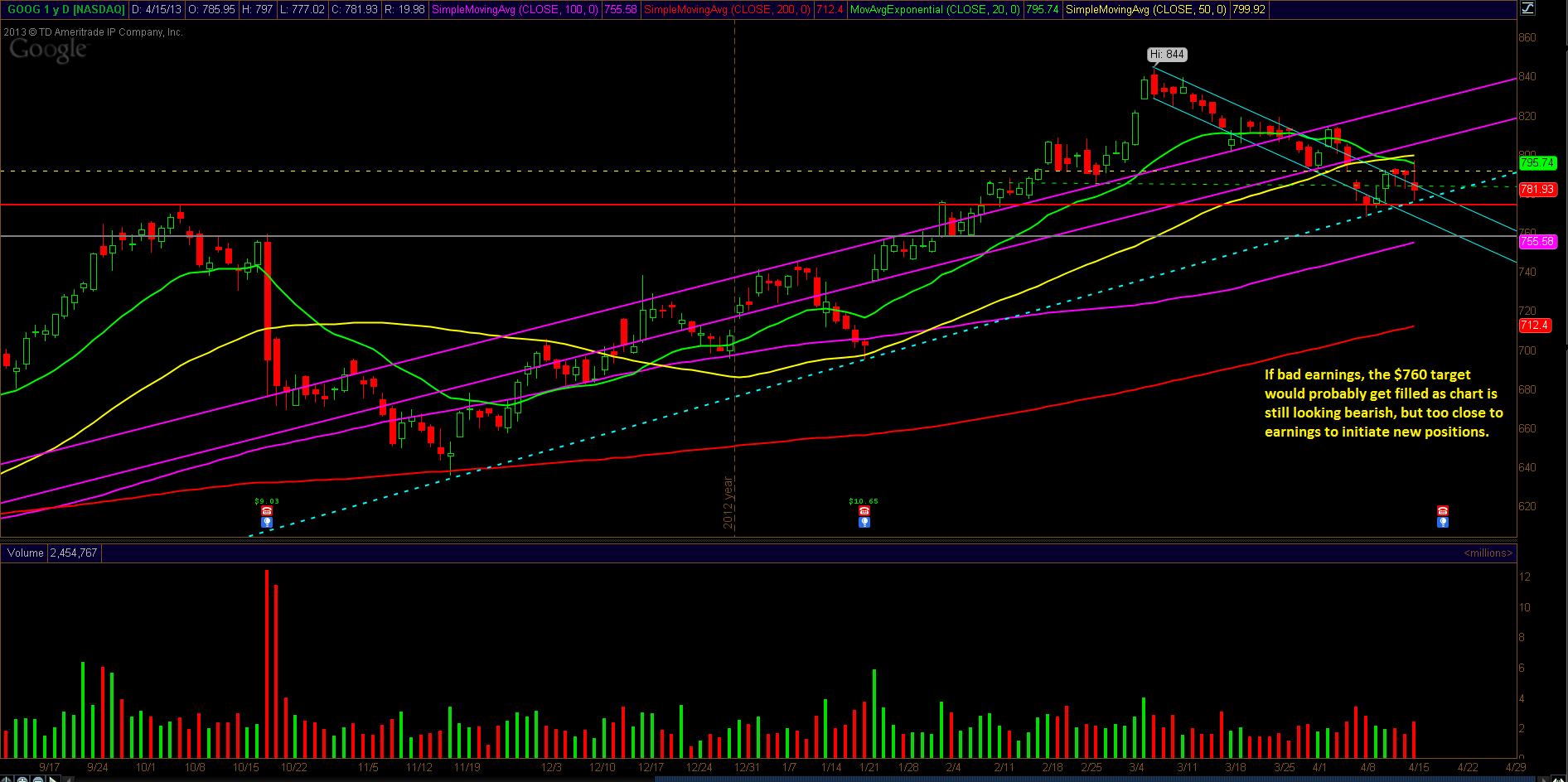The height and width of the screenshot is (782, 1568).
Task: Click the 2012 year vertical marker label
Action: point(728,503)
